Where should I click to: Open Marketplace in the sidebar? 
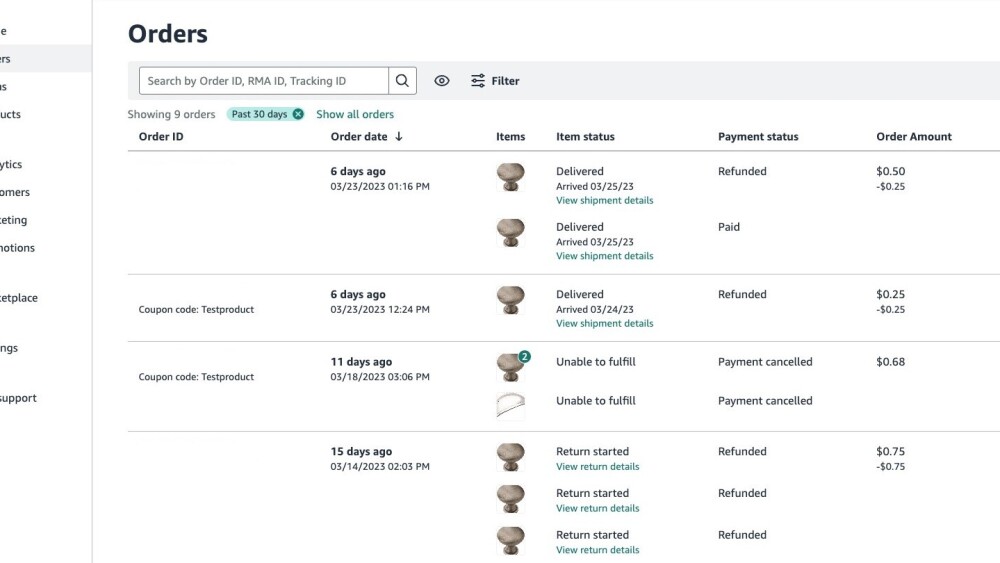click(20, 298)
